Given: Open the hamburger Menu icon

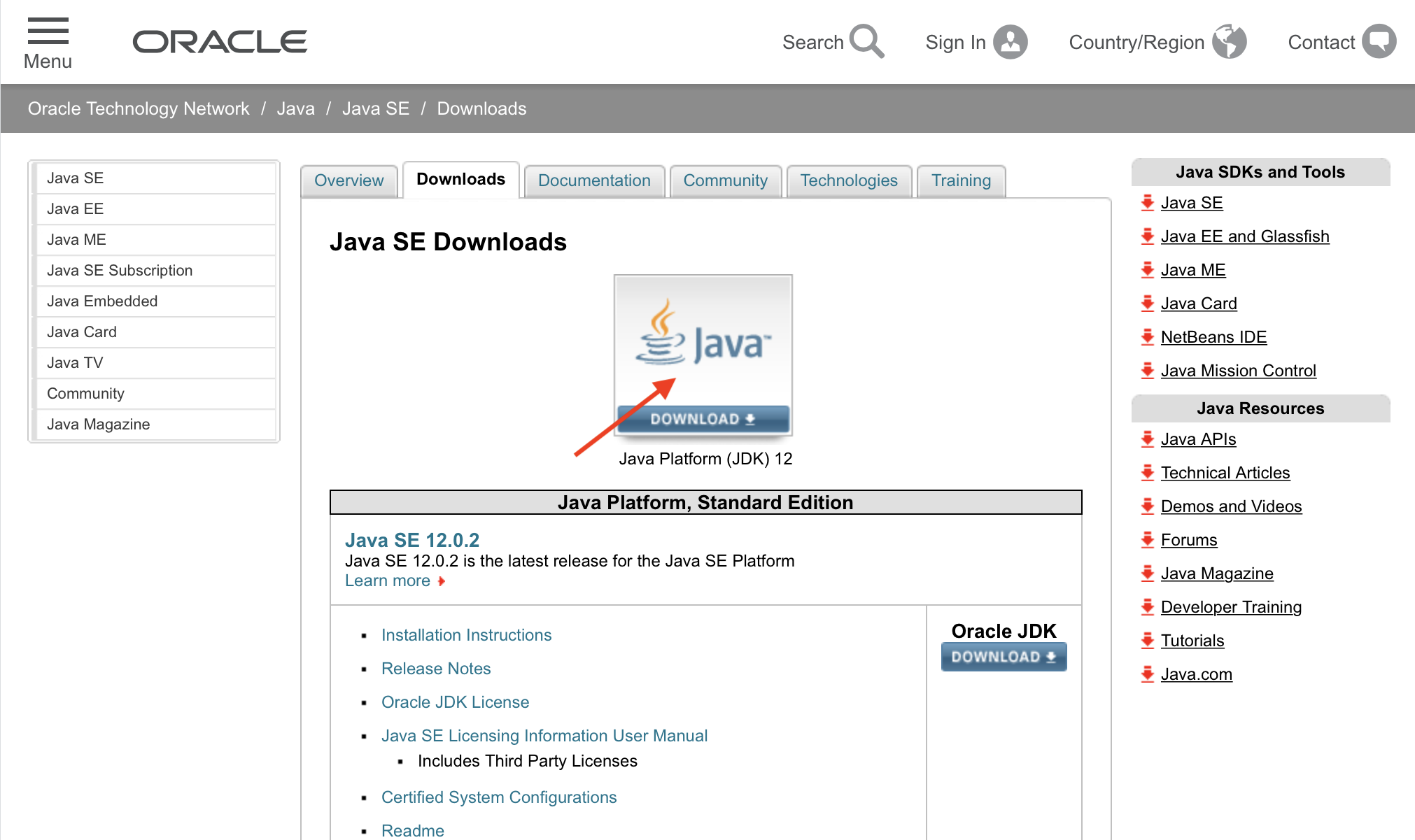Looking at the screenshot, I should pos(48,31).
